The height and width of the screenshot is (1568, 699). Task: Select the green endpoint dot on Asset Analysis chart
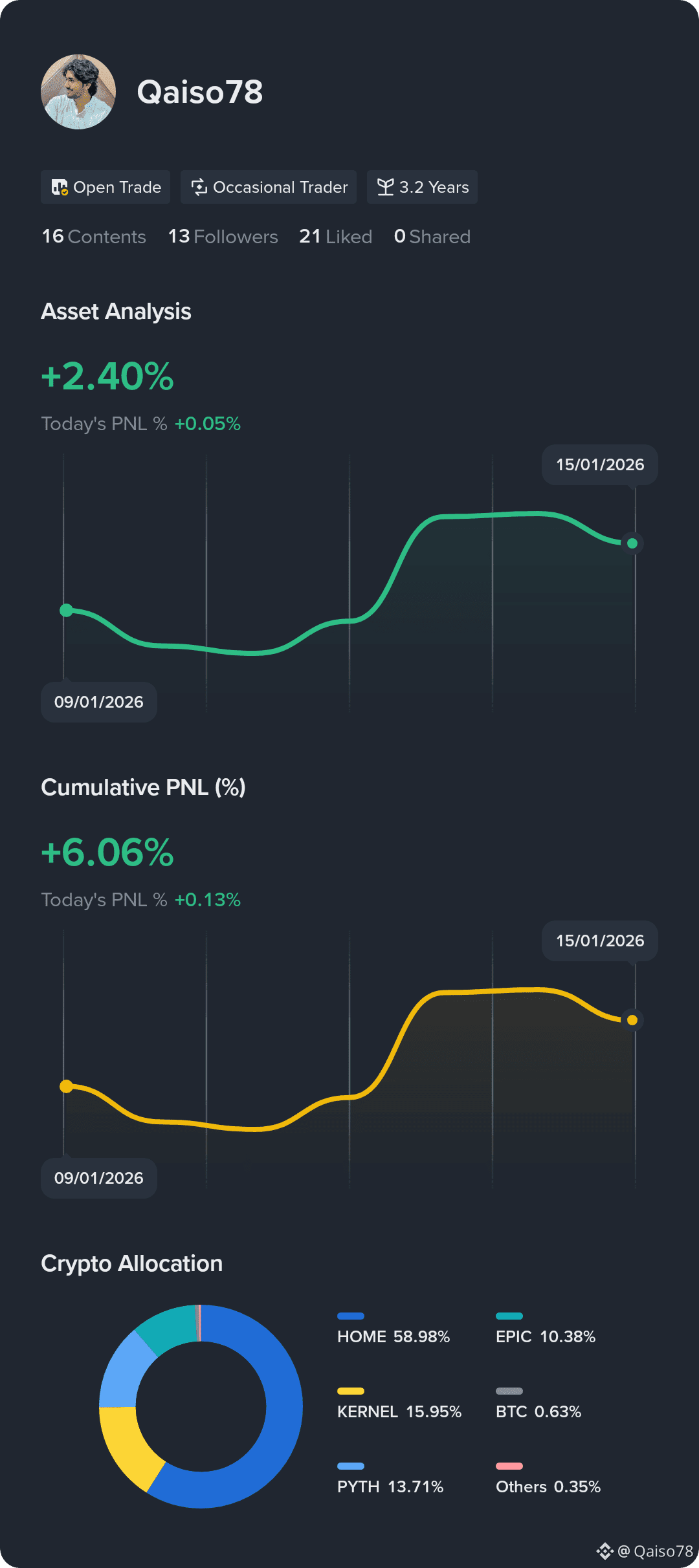tap(632, 543)
